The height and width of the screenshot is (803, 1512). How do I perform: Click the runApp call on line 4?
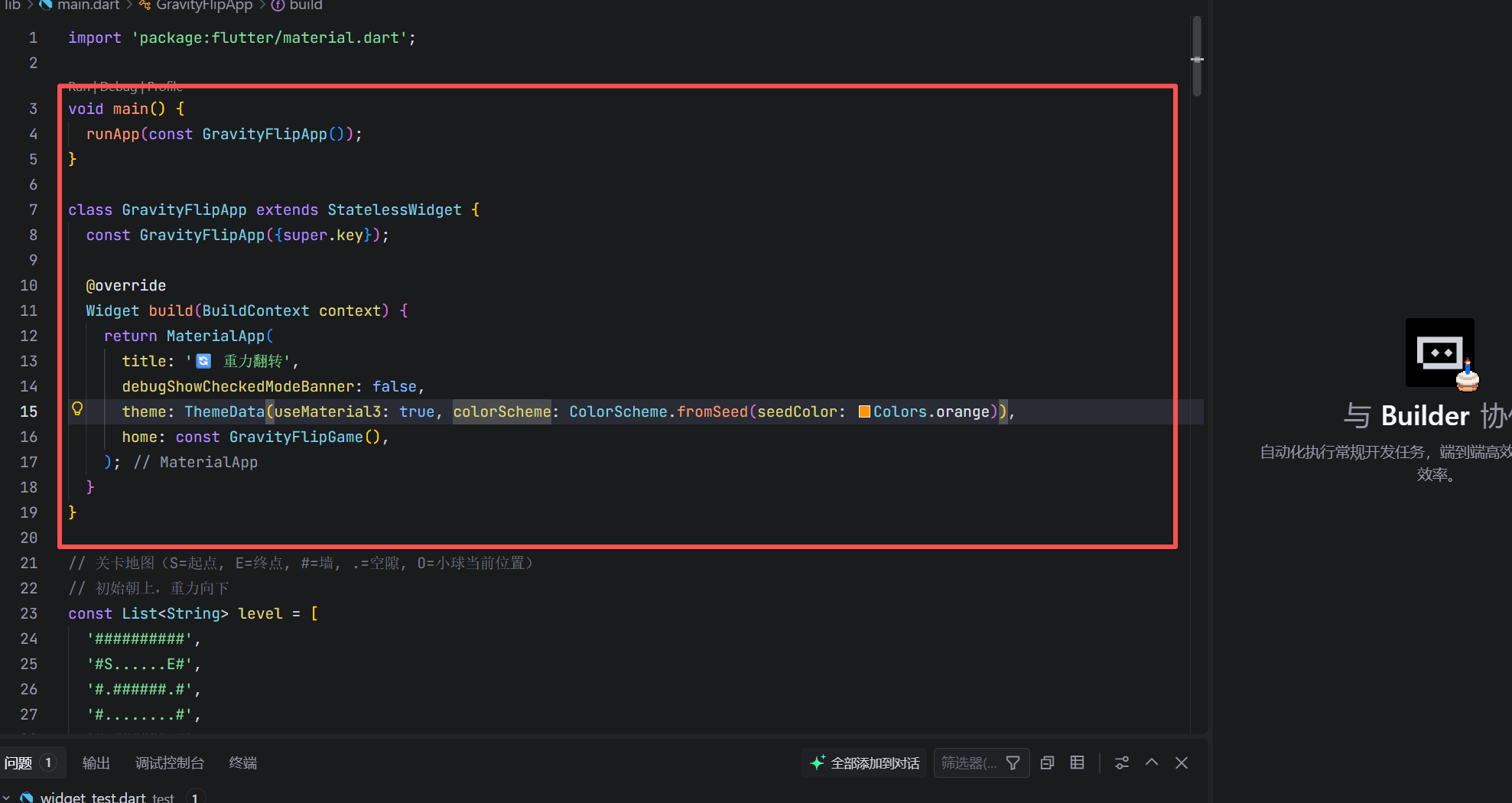[x=112, y=134]
